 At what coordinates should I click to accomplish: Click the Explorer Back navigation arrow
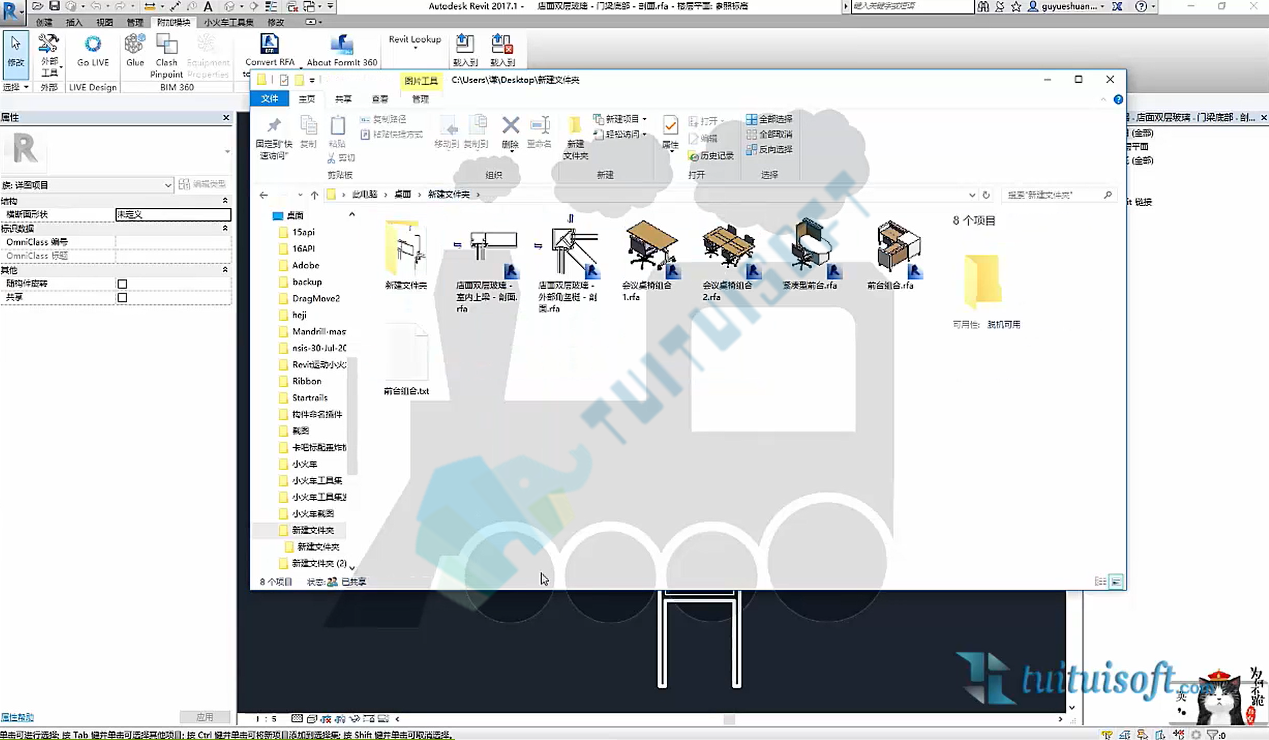[x=264, y=195]
